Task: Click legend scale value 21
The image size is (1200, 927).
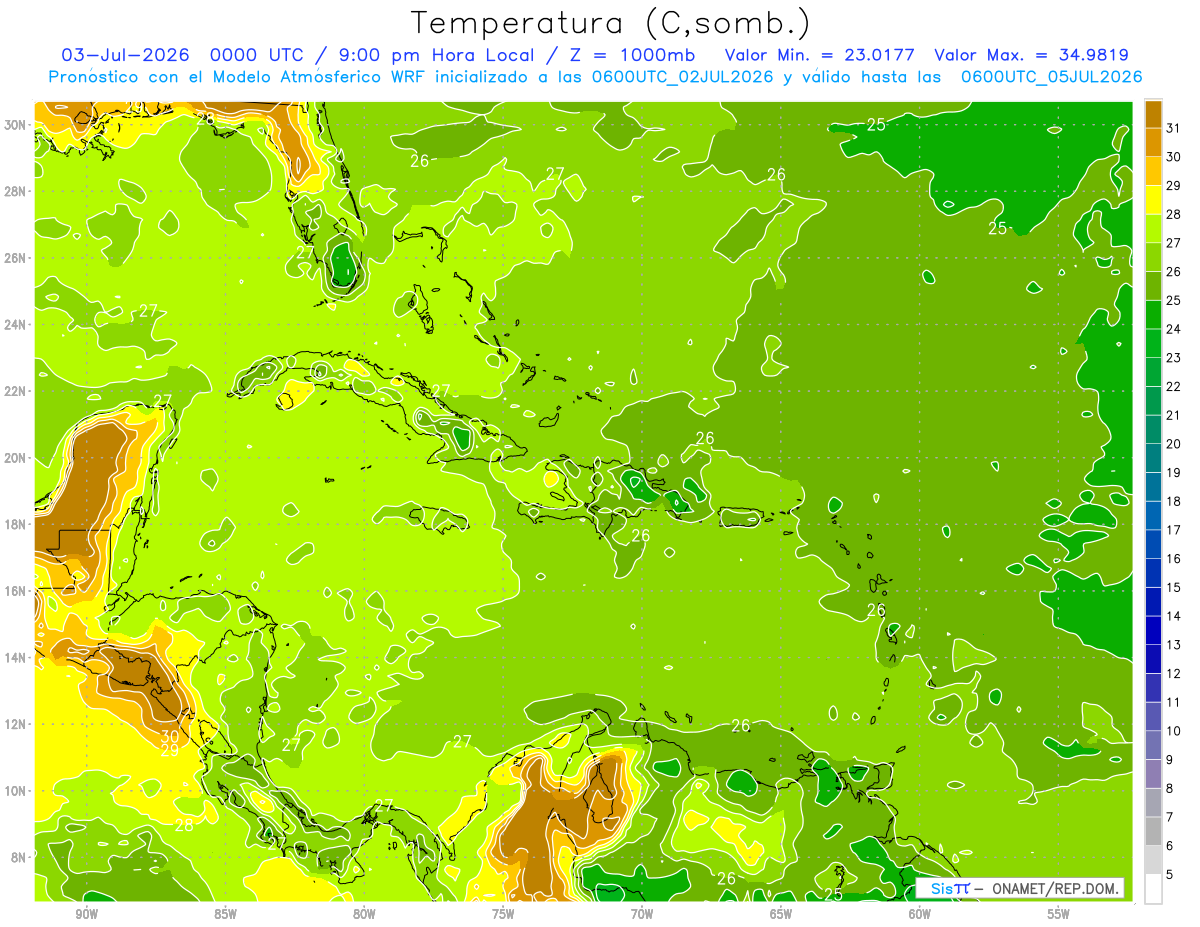Action: point(1173,415)
